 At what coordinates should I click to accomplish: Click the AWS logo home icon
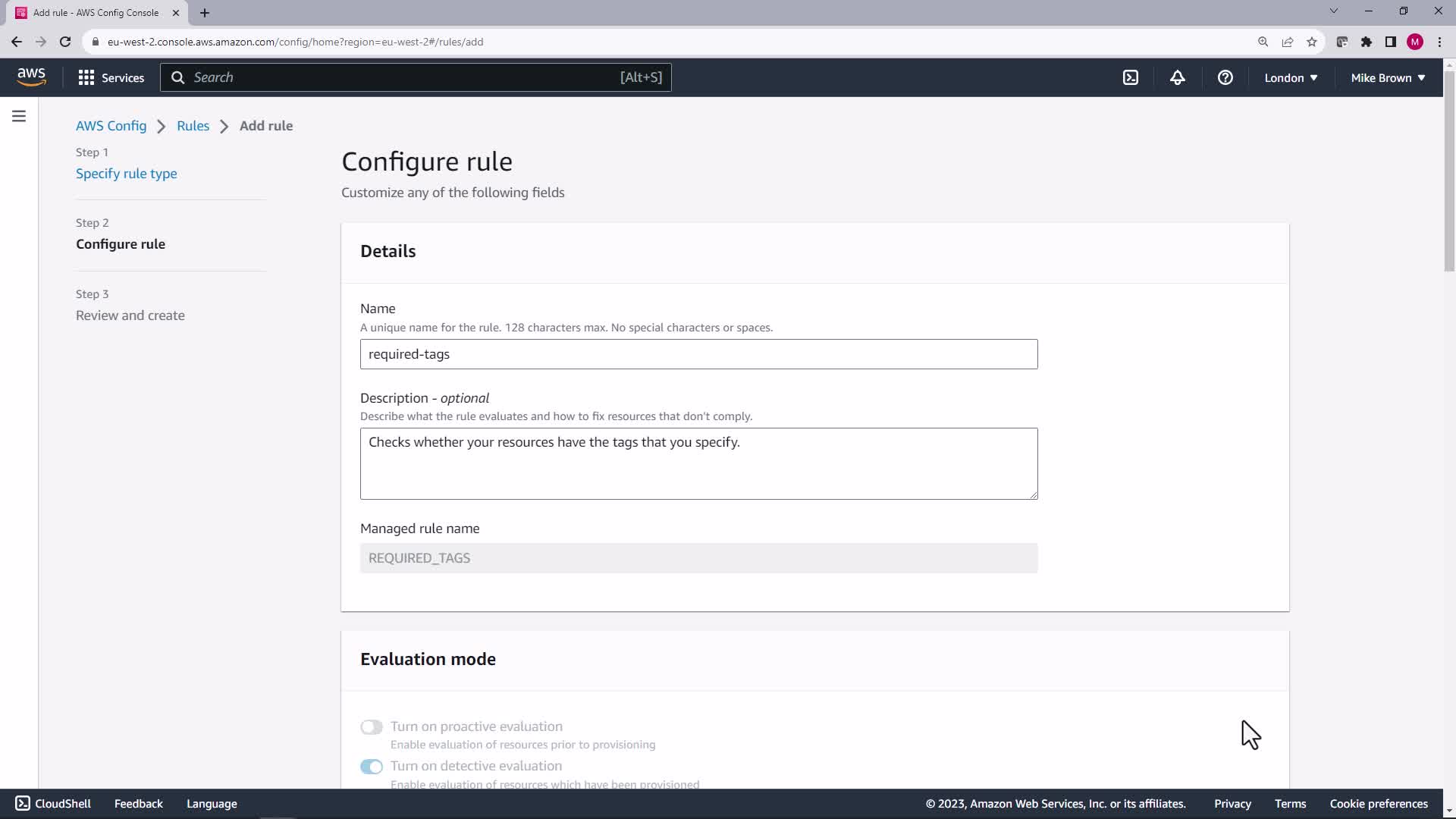31,77
